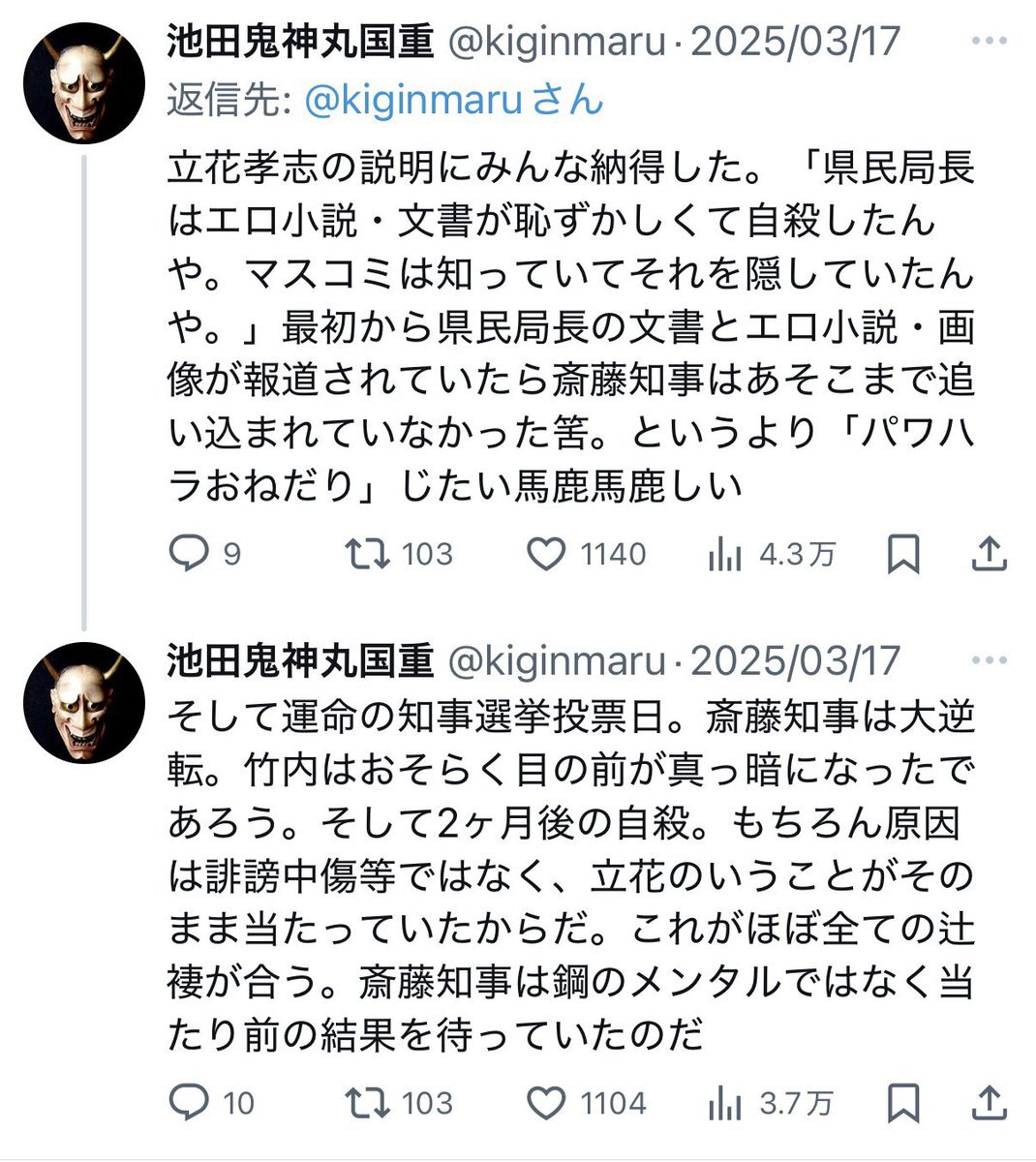Open first tweet's author name 池田鬼神丸国重
Viewport: 1036px width, 1162px height.
[300, 42]
